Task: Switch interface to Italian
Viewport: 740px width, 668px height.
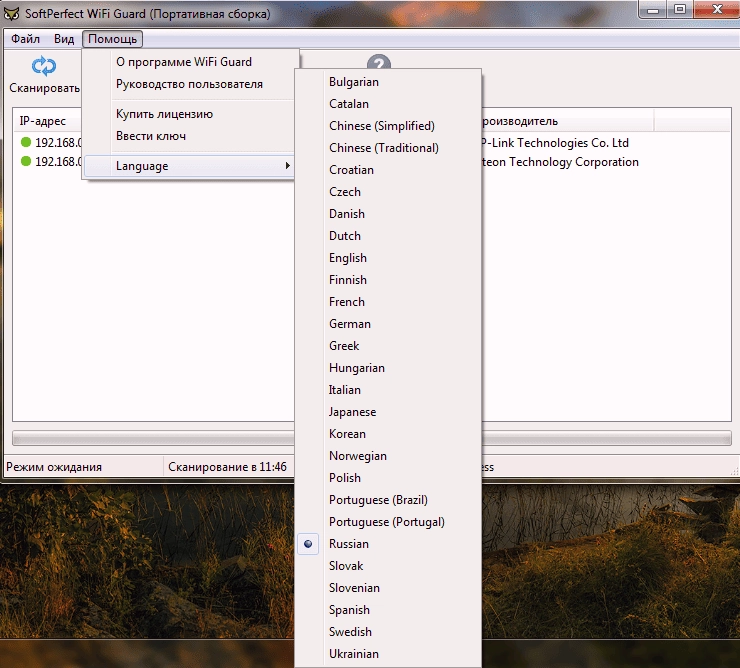Action: (x=388, y=390)
